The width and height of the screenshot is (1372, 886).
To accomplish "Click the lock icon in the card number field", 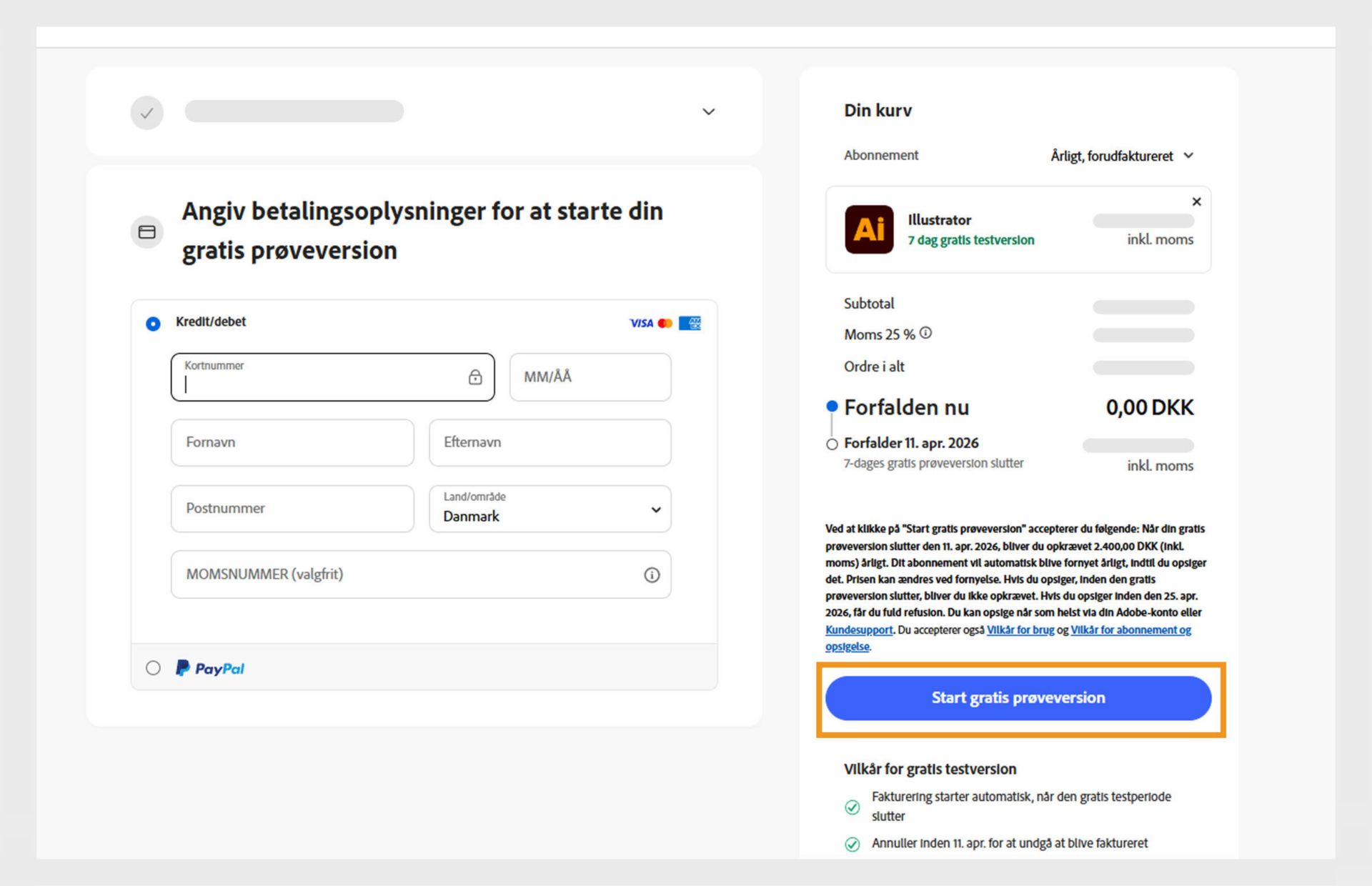I will pyautogui.click(x=474, y=377).
